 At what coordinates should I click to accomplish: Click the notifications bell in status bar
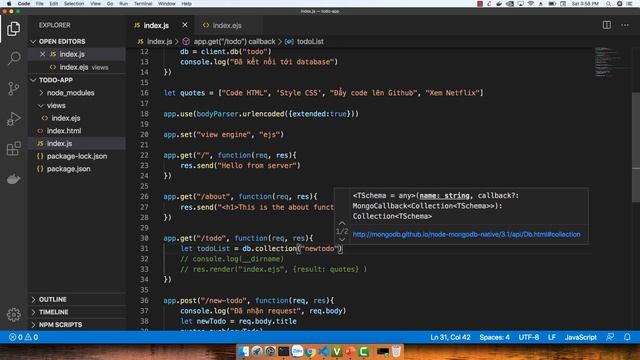coord(627,337)
